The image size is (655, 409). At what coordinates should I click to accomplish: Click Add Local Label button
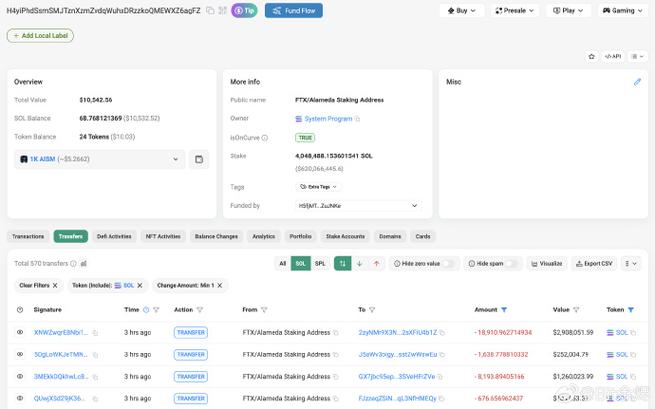coord(40,35)
